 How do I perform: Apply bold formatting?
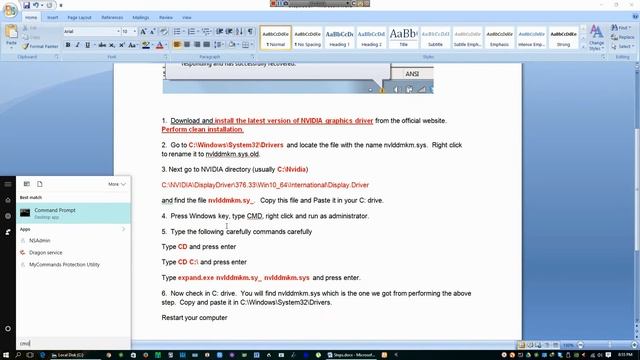(x=68, y=45)
